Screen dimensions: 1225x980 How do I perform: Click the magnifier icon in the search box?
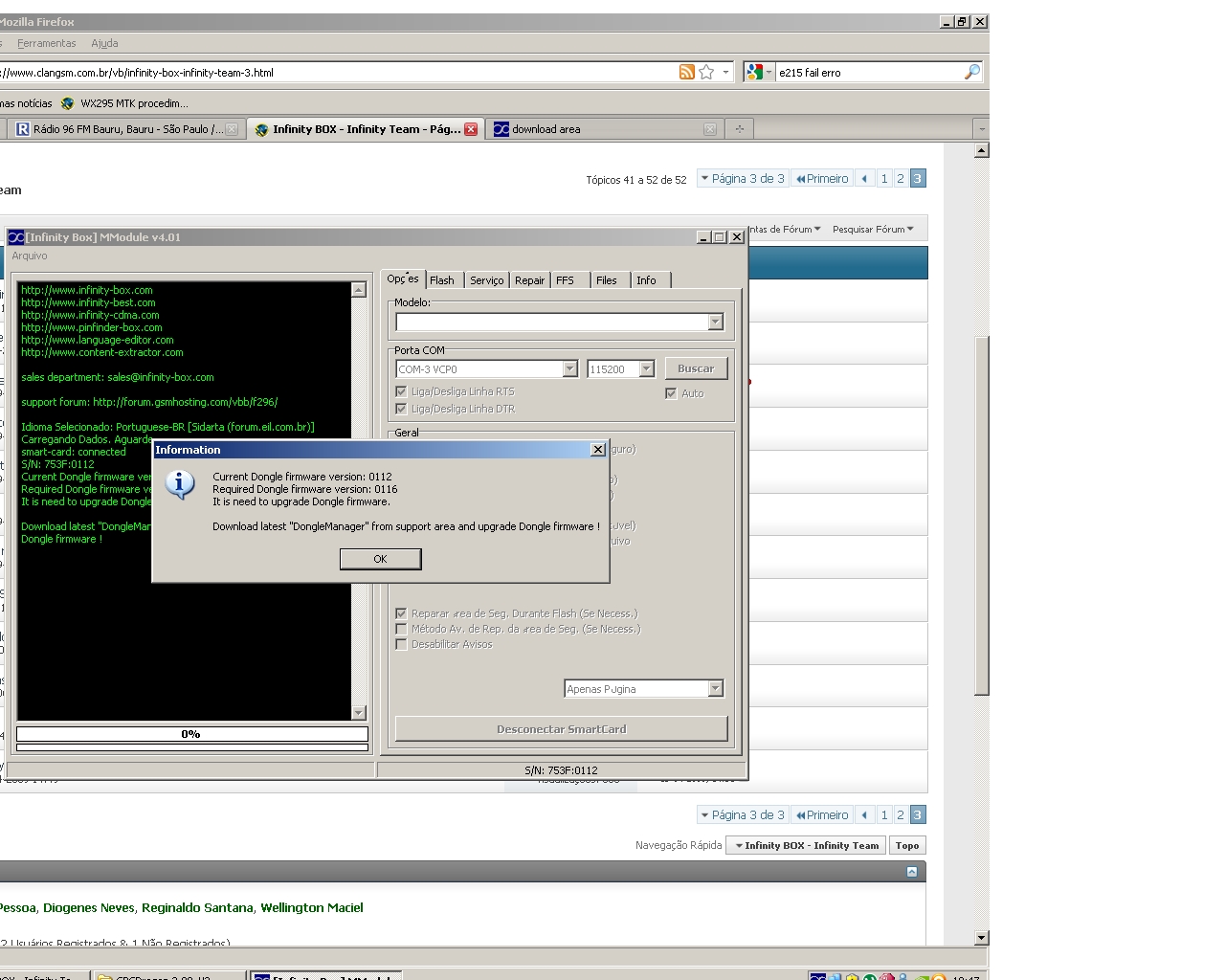click(971, 72)
